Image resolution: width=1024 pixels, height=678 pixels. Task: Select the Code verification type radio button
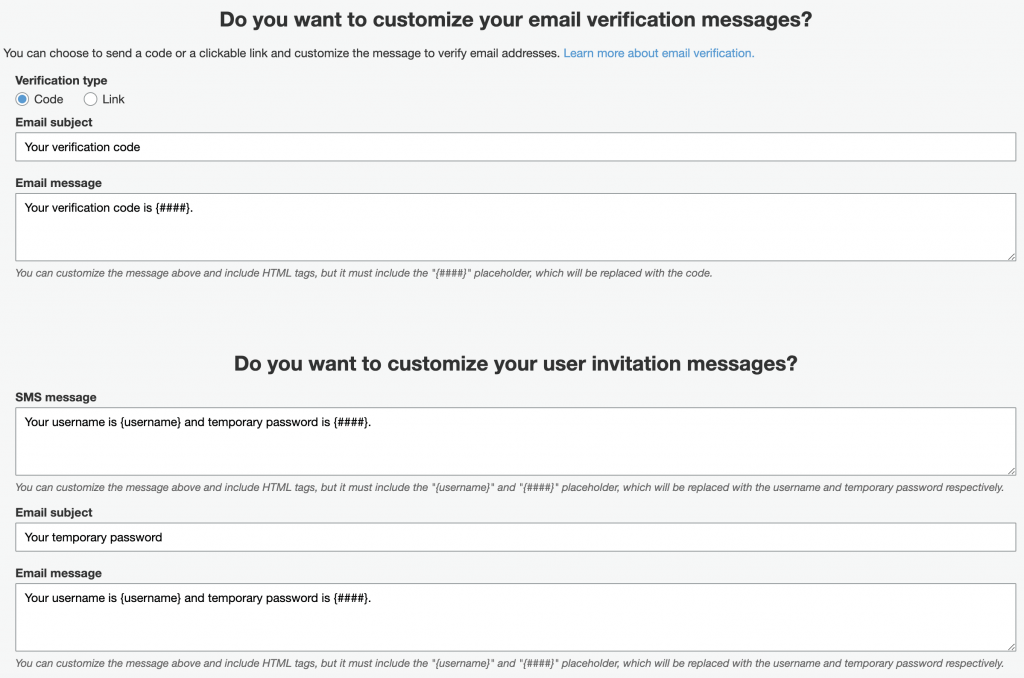coord(22,99)
